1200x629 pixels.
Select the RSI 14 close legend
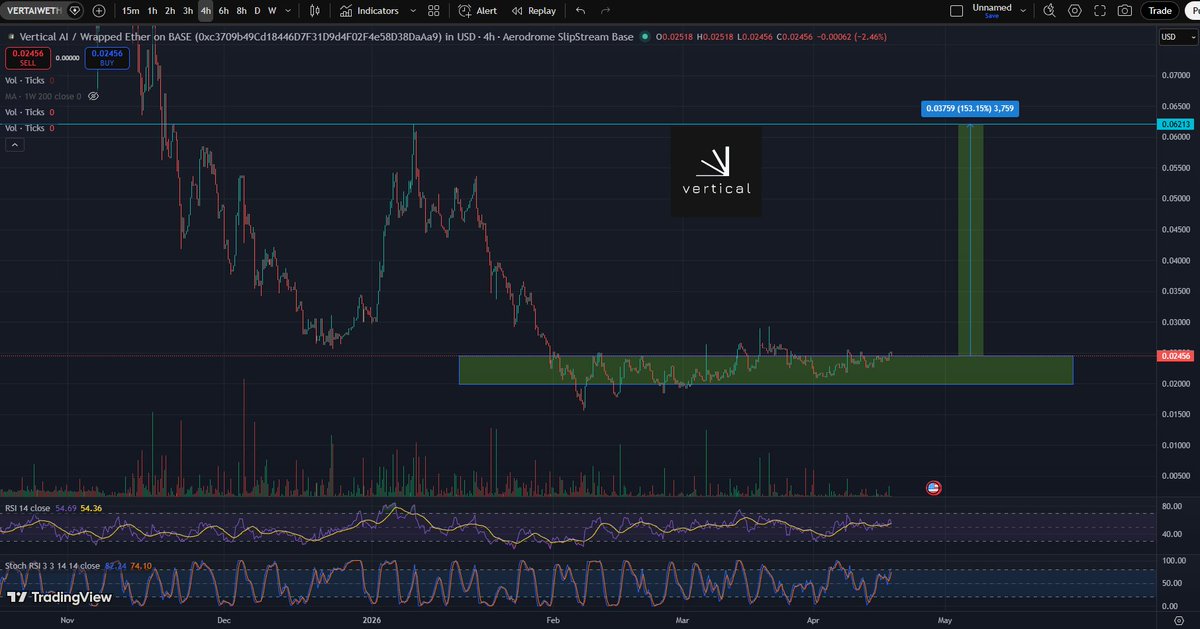[28, 508]
